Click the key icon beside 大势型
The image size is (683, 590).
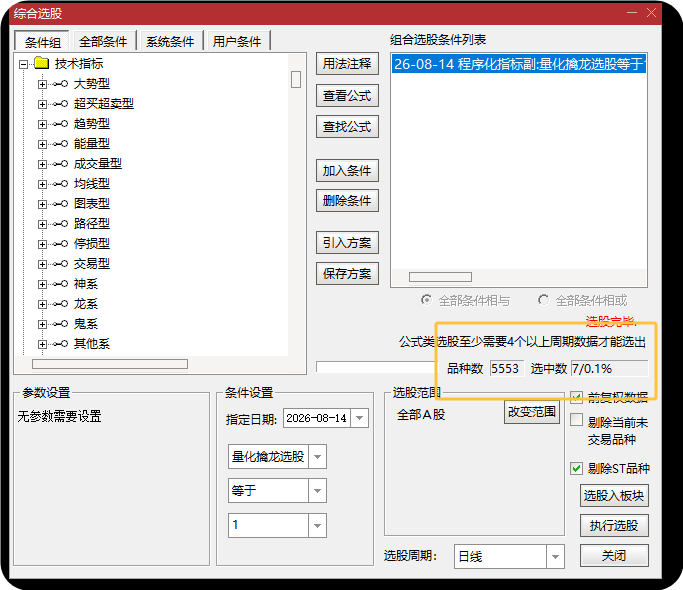point(61,84)
